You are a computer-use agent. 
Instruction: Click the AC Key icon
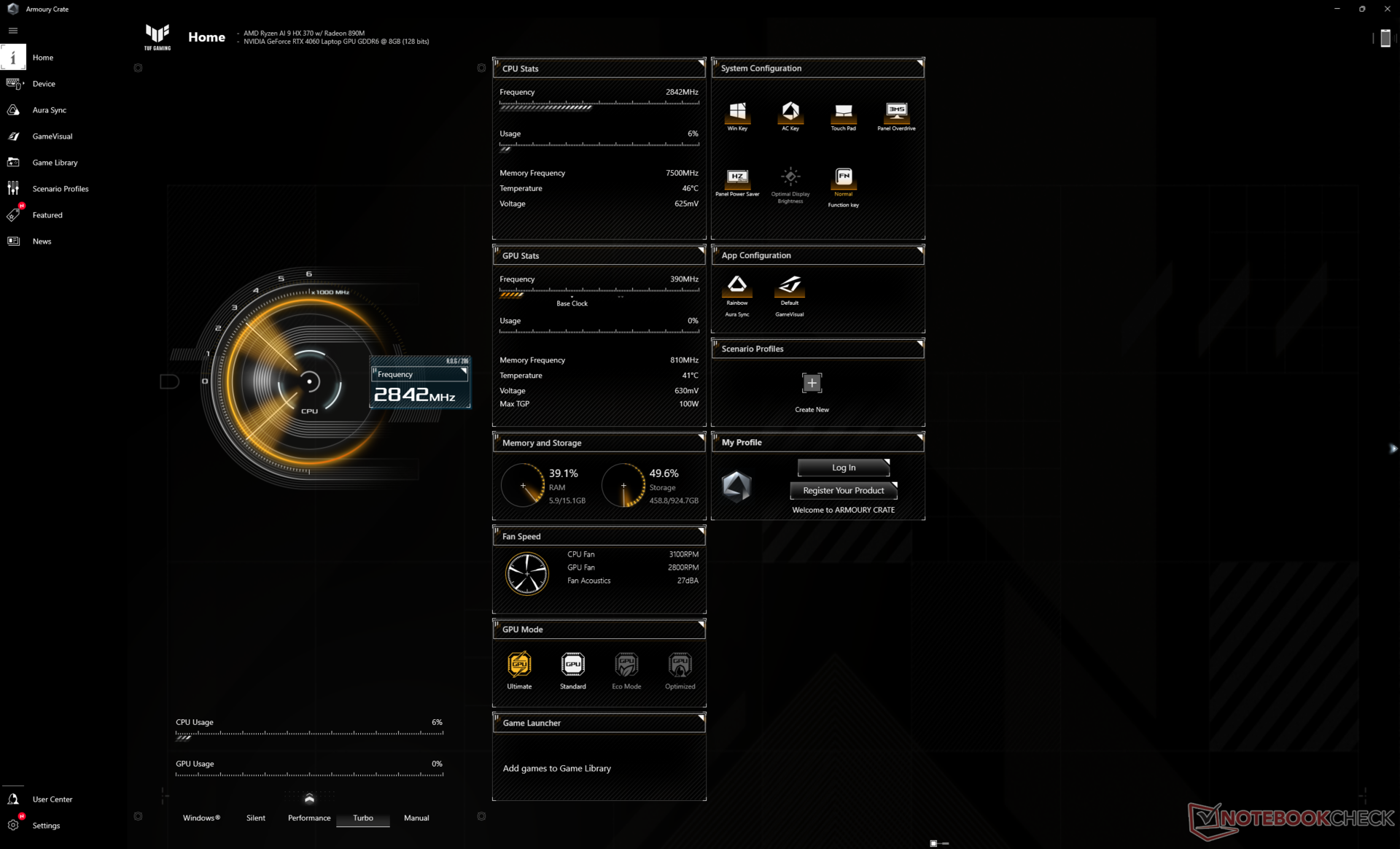pyautogui.click(x=790, y=112)
